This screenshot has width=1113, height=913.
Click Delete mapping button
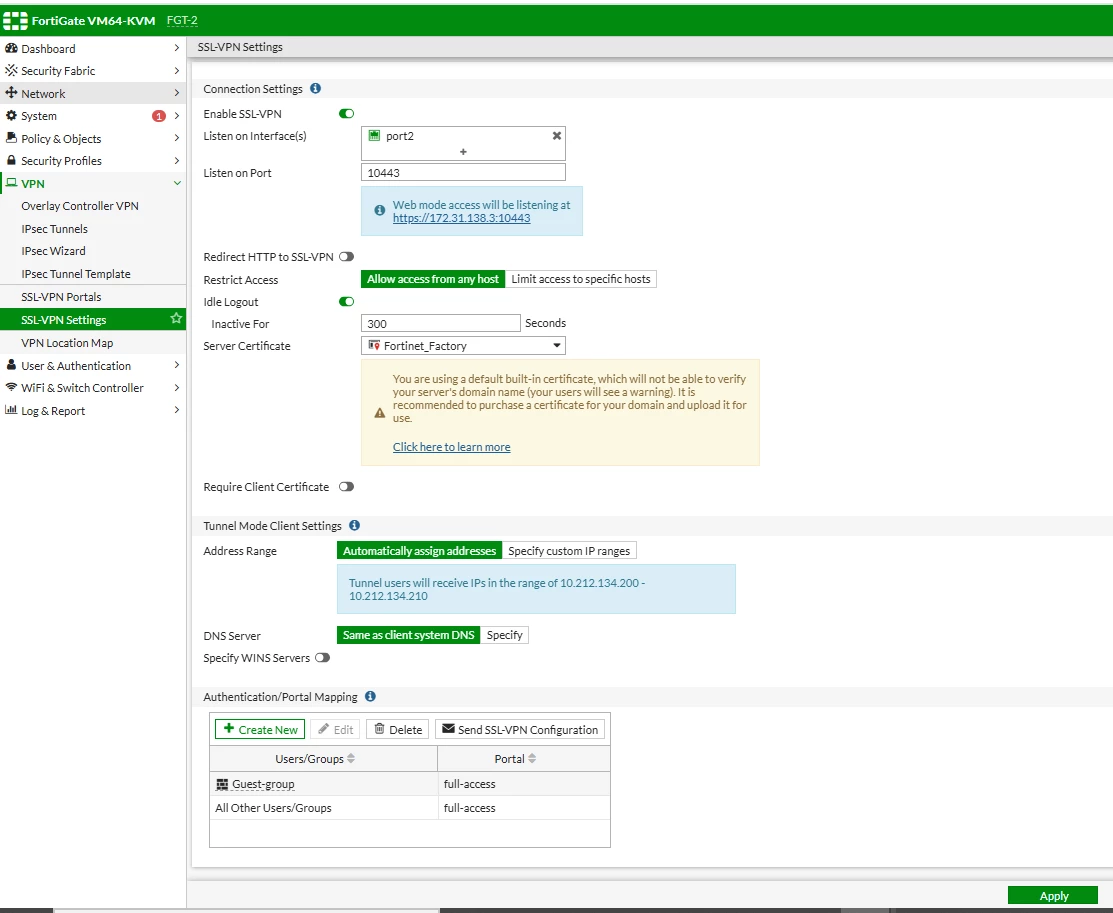coord(398,729)
